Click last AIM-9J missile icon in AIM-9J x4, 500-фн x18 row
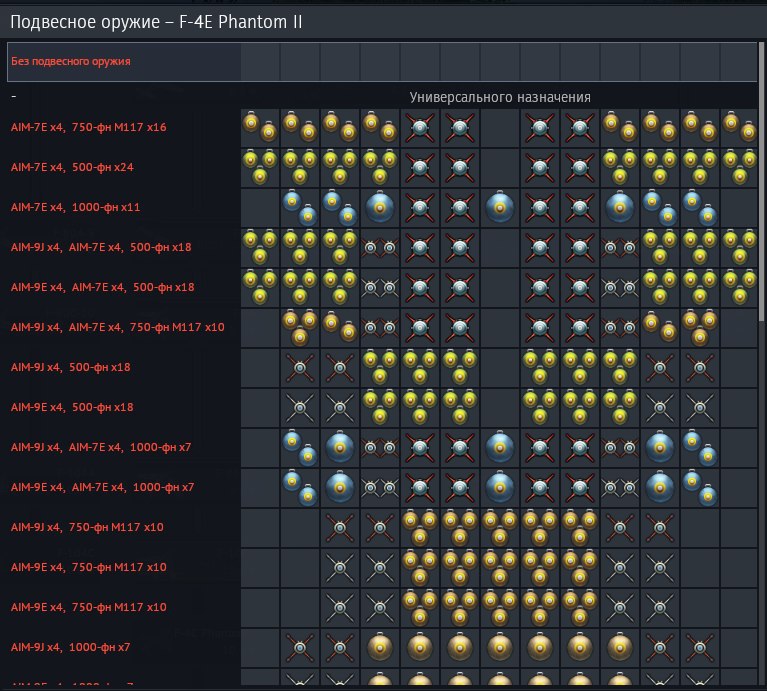 [x=699, y=368]
